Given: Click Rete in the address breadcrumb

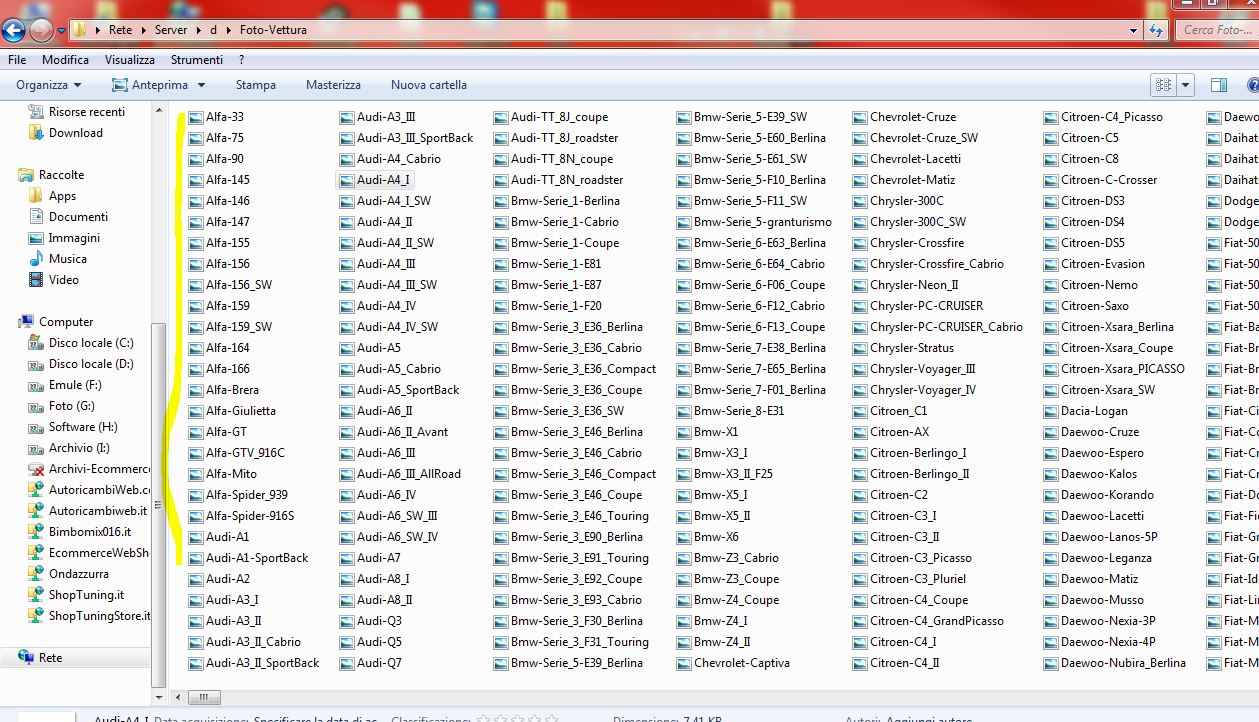Looking at the screenshot, I should tap(120, 30).
